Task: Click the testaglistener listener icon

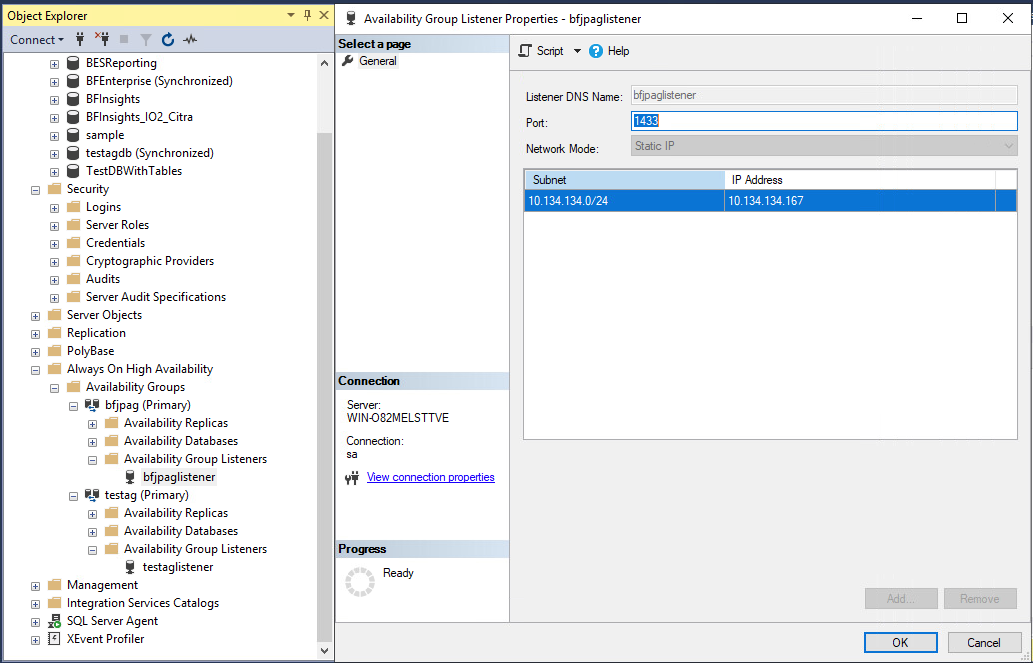Action: [130, 567]
